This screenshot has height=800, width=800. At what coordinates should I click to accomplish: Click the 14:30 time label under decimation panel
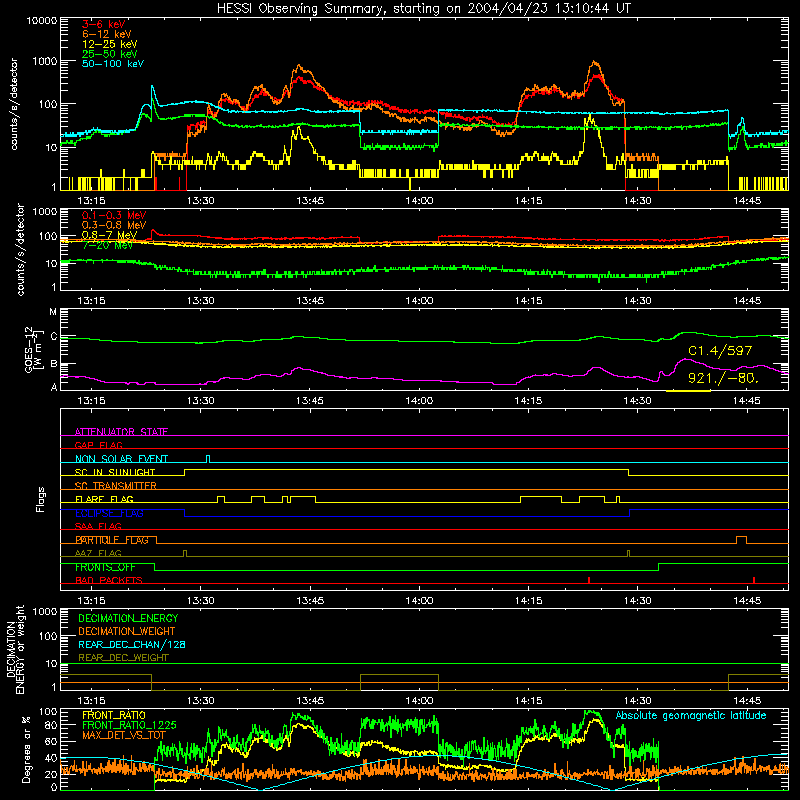tap(638, 701)
